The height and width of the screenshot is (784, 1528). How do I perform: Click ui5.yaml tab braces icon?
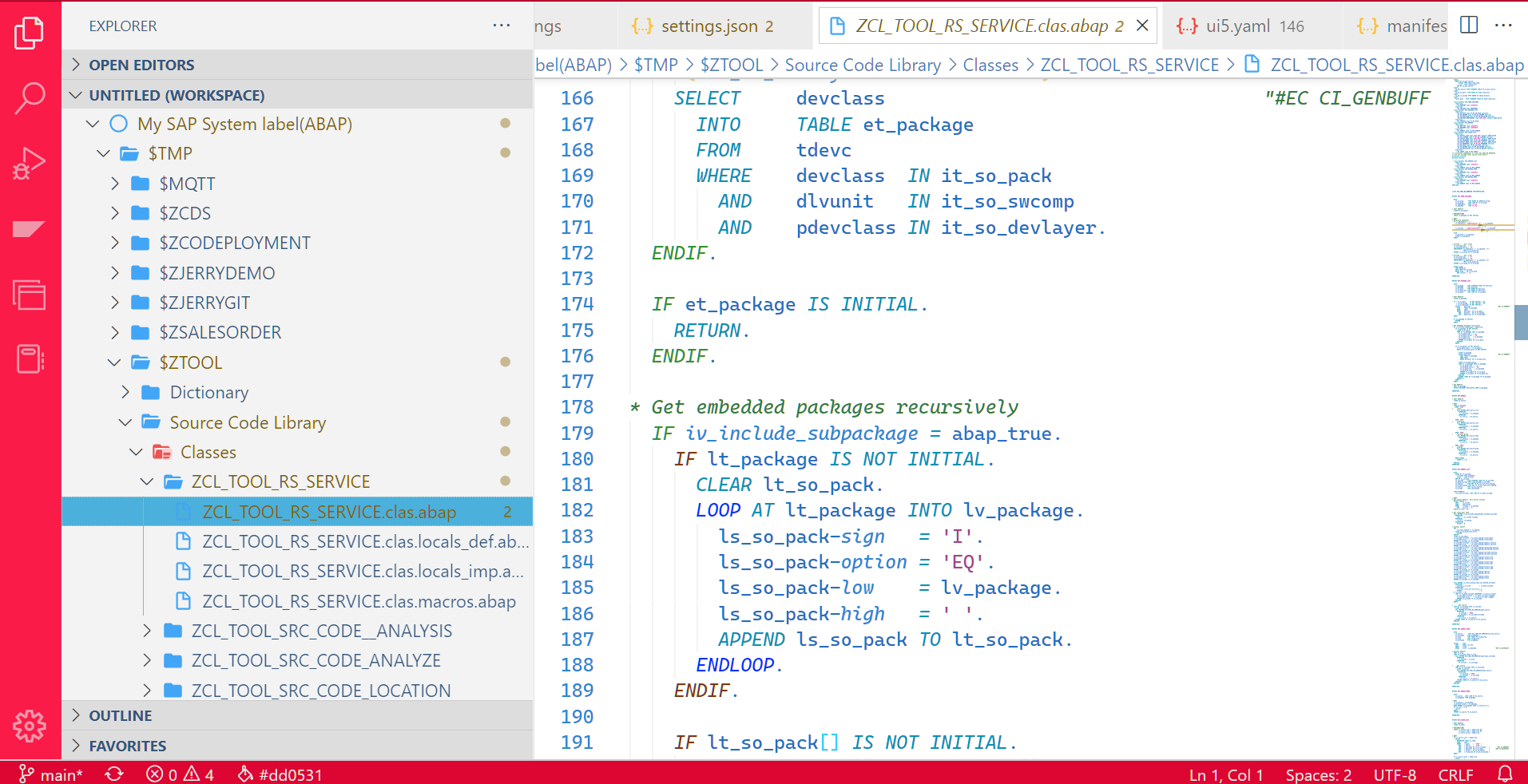click(1187, 26)
